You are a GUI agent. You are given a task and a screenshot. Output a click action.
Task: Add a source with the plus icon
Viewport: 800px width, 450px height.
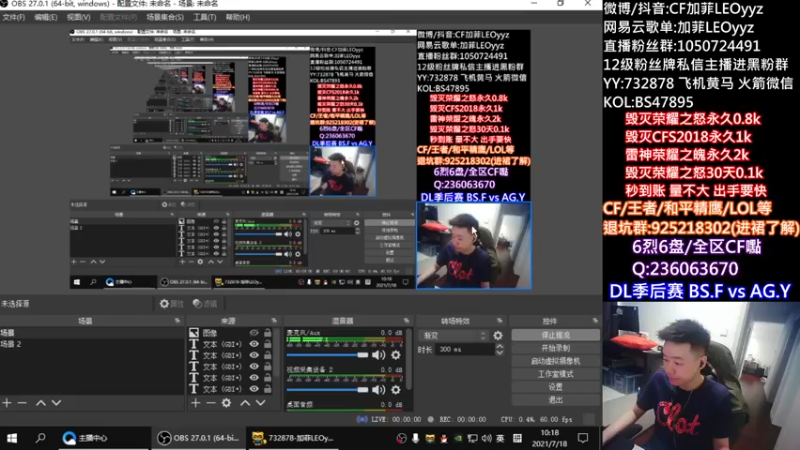195,403
